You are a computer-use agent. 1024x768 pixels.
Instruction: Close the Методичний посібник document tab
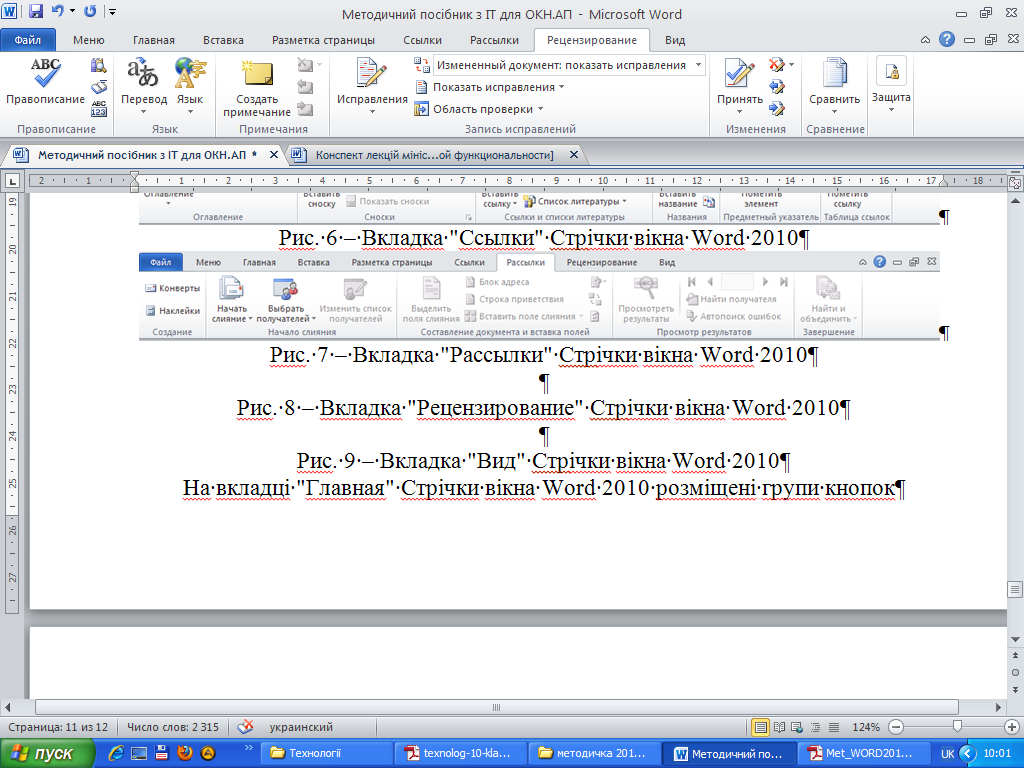[x=274, y=155]
